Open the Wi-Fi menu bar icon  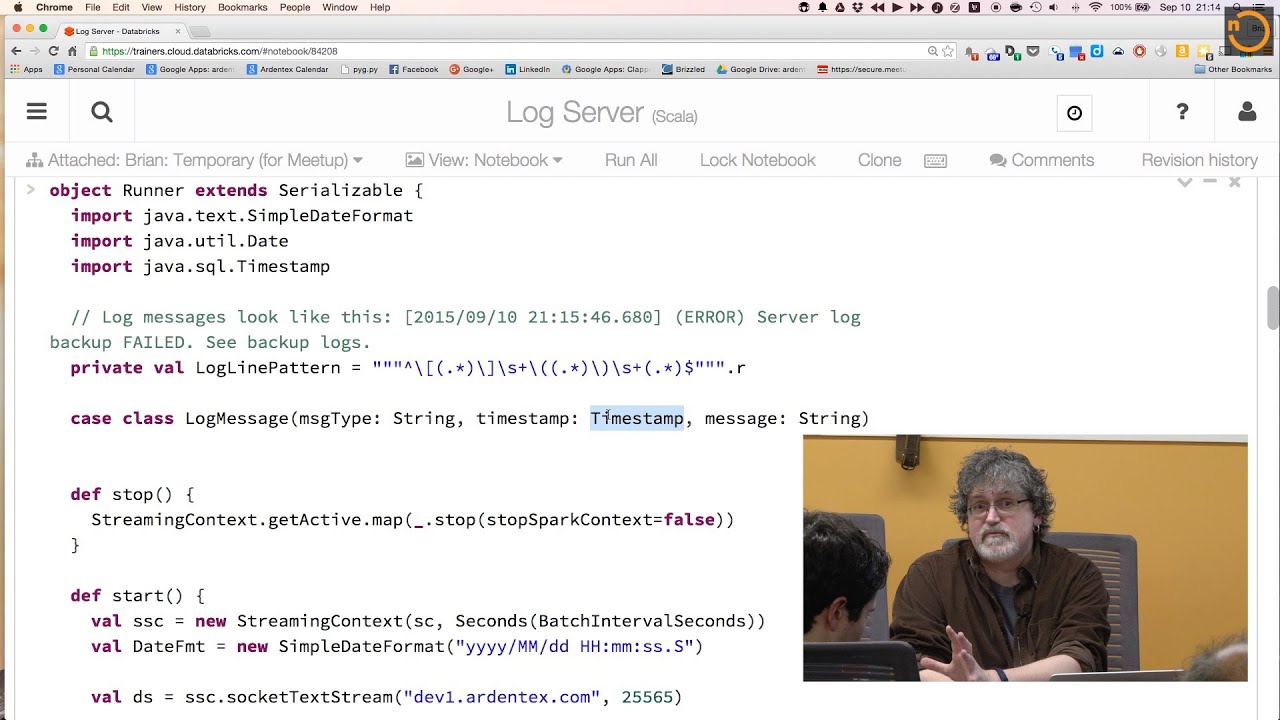click(x=1095, y=7)
